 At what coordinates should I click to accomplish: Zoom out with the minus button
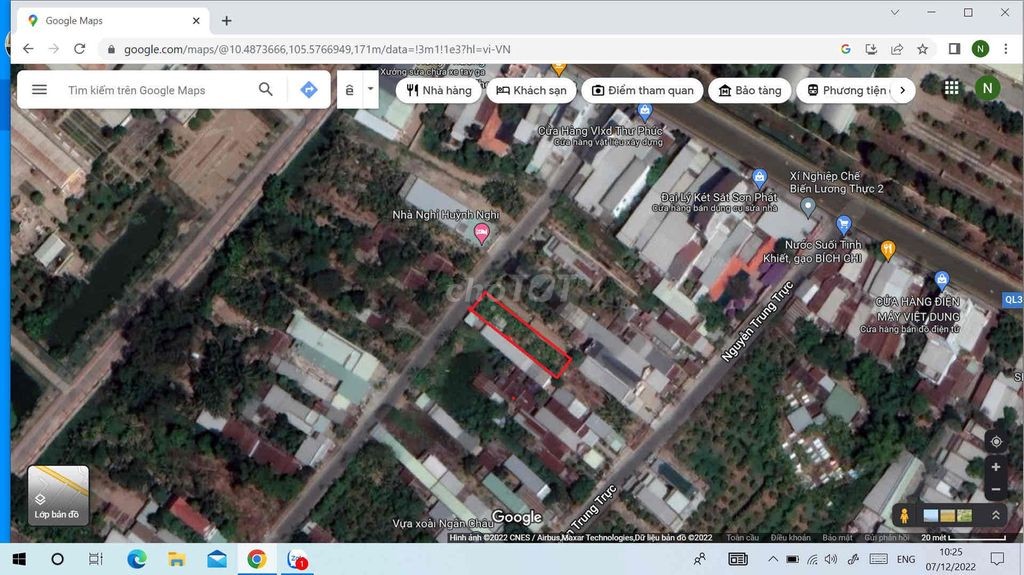pos(996,489)
